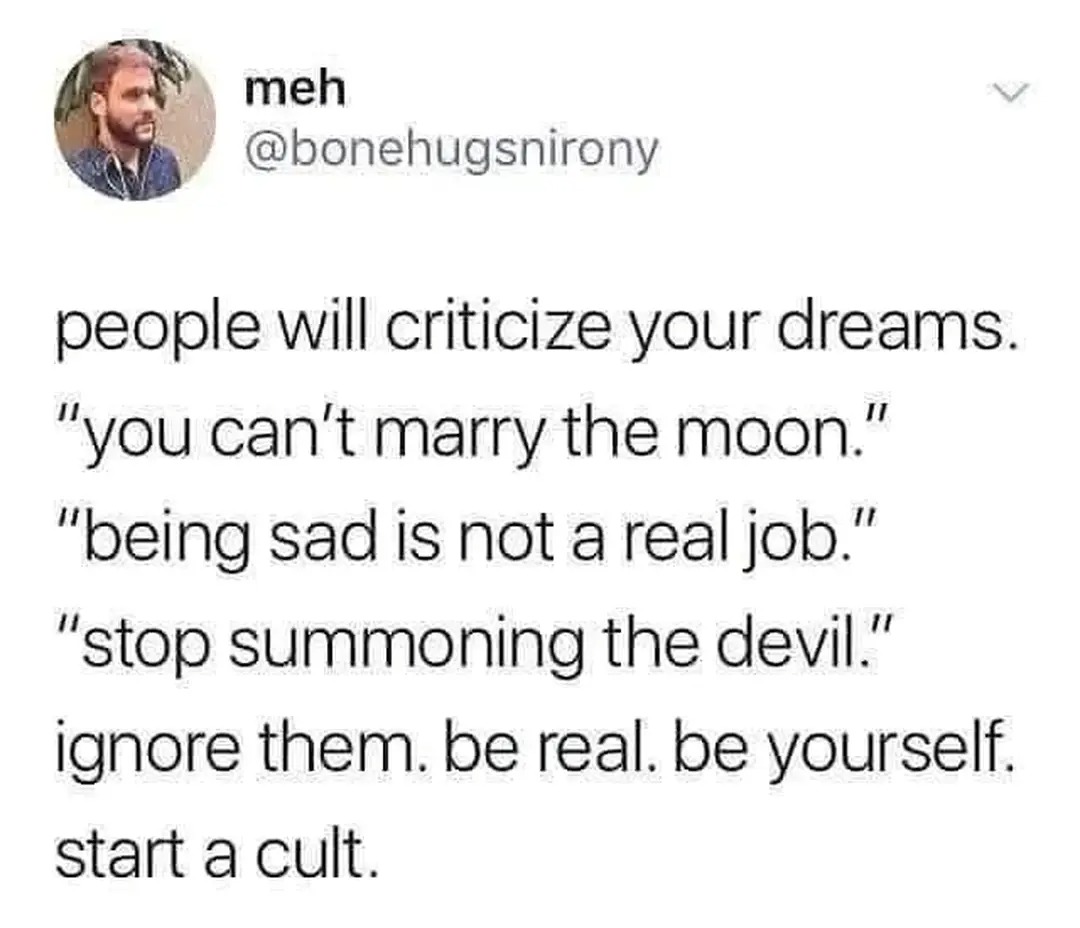
Task: Select the final line "start a cult."
Action: click(x=217, y=854)
